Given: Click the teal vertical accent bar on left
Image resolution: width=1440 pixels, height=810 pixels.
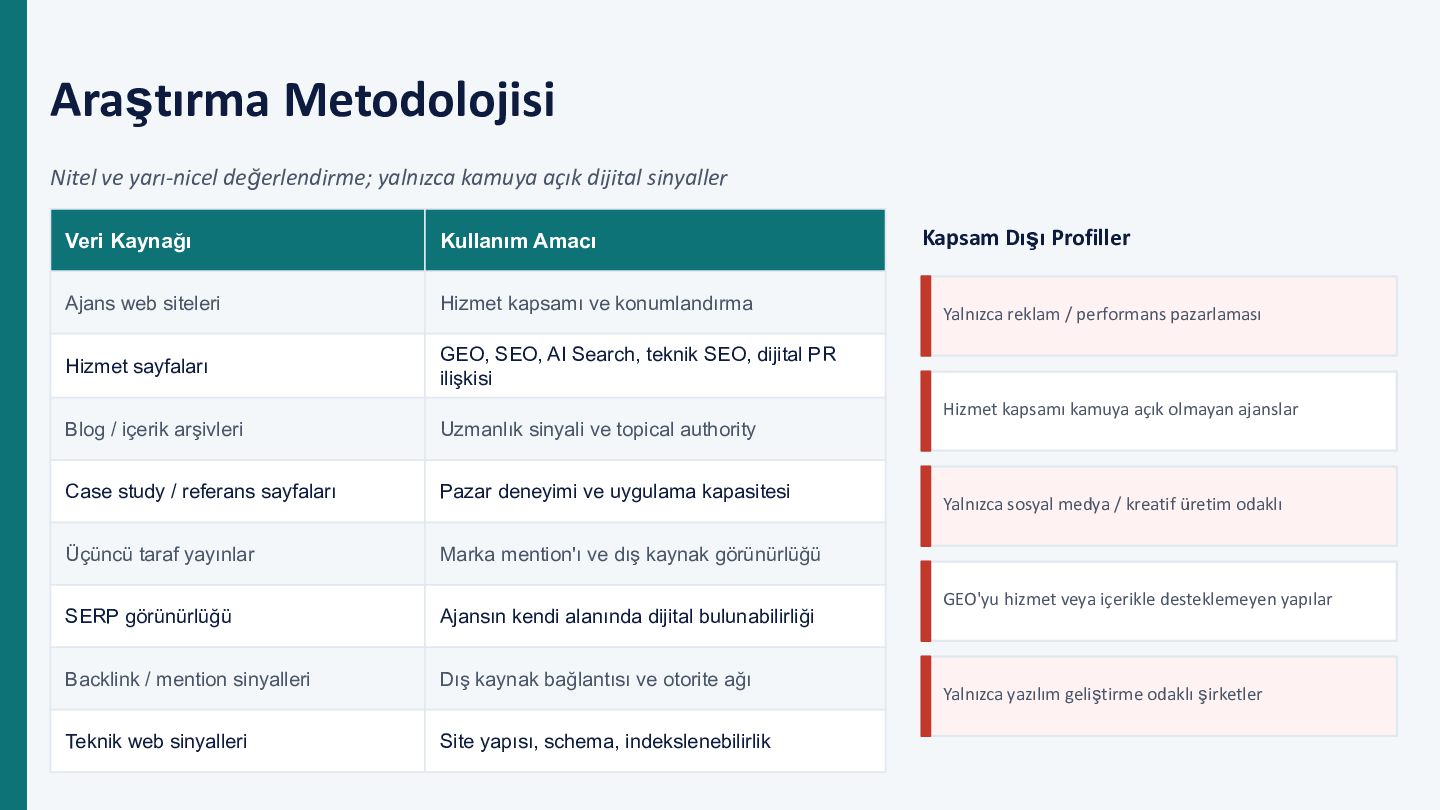Looking at the screenshot, I should coord(13,405).
